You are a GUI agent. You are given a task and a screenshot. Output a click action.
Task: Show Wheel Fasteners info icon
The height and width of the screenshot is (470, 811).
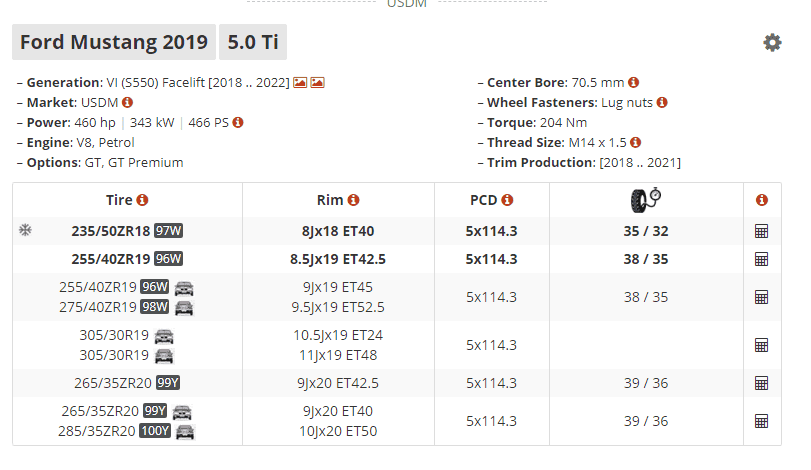coord(662,102)
